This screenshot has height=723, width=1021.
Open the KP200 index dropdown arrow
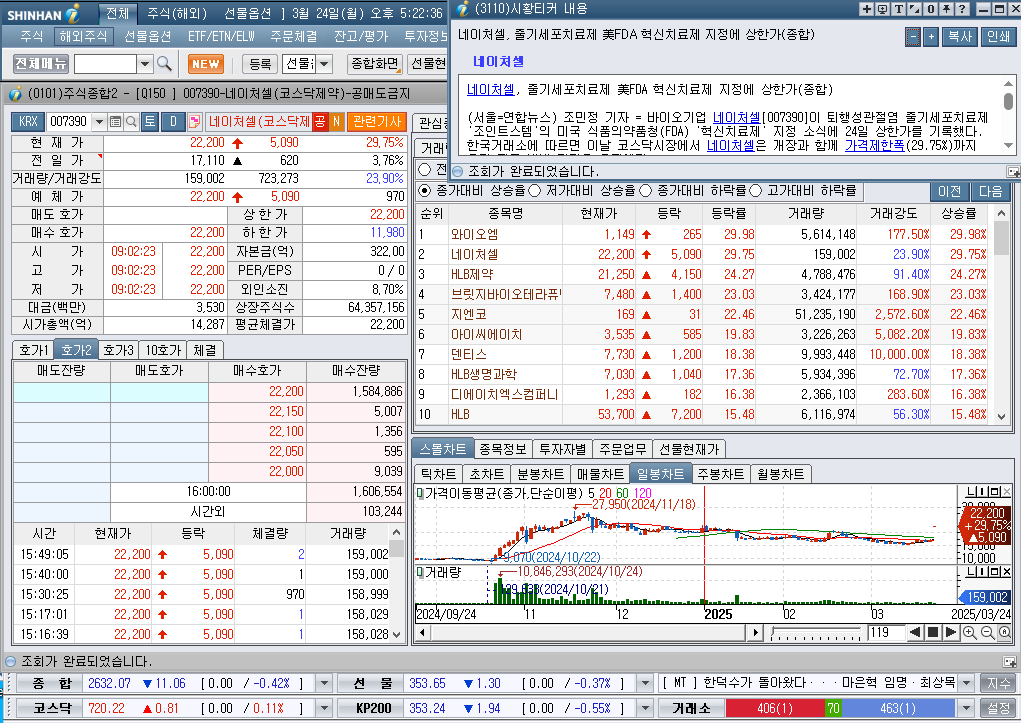coord(645,708)
